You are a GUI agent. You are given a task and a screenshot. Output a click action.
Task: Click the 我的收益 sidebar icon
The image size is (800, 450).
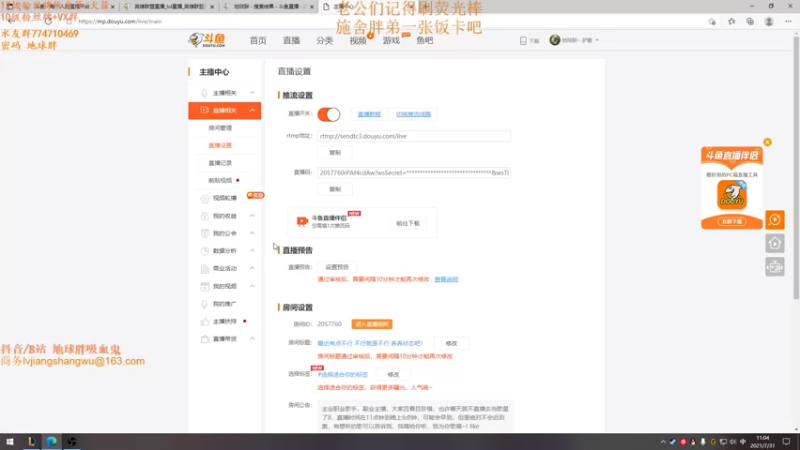pyautogui.click(x=205, y=216)
